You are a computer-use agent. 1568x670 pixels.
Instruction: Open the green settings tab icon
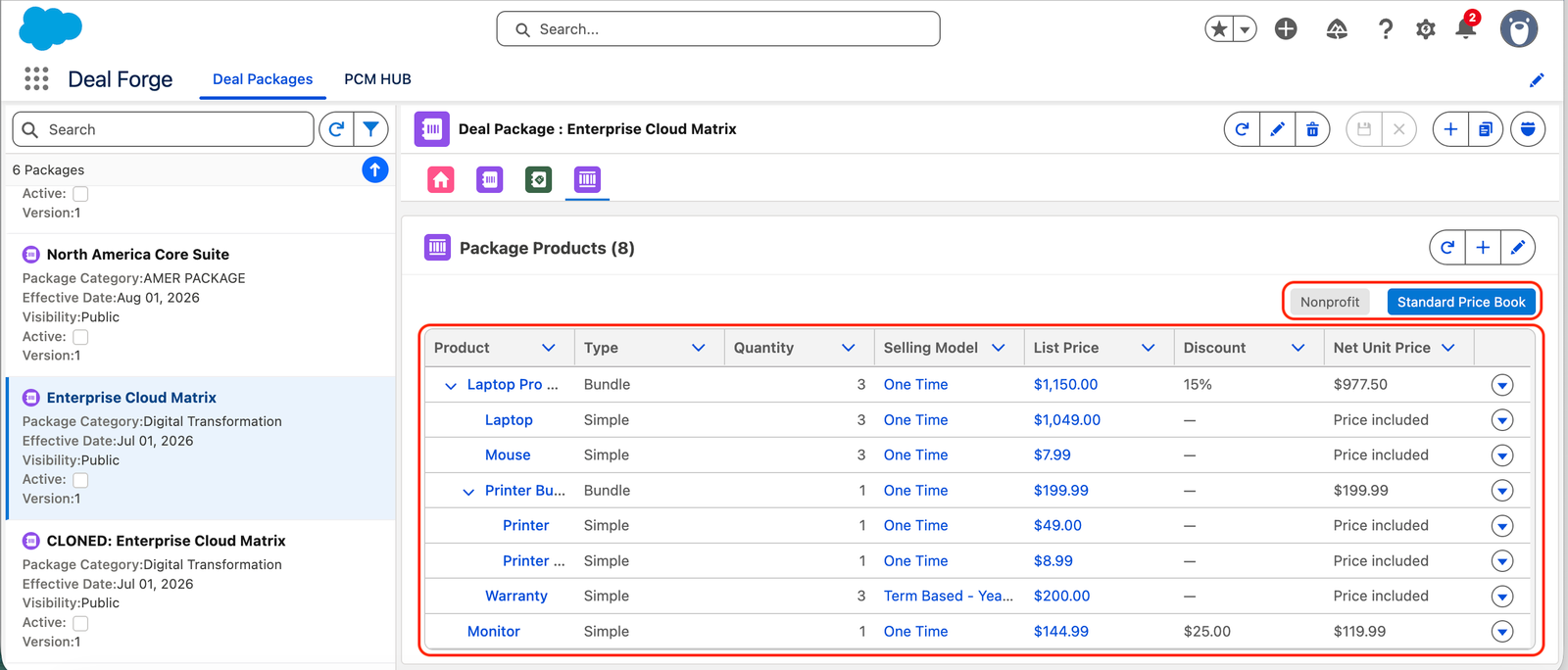click(x=539, y=179)
